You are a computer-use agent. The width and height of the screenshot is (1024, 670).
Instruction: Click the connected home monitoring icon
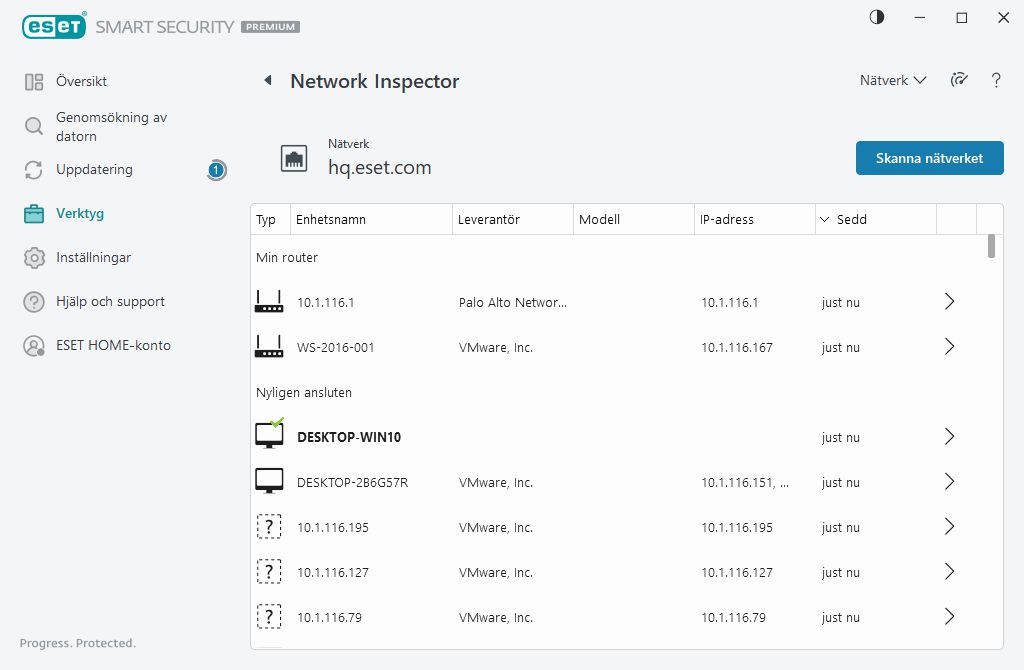959,80
